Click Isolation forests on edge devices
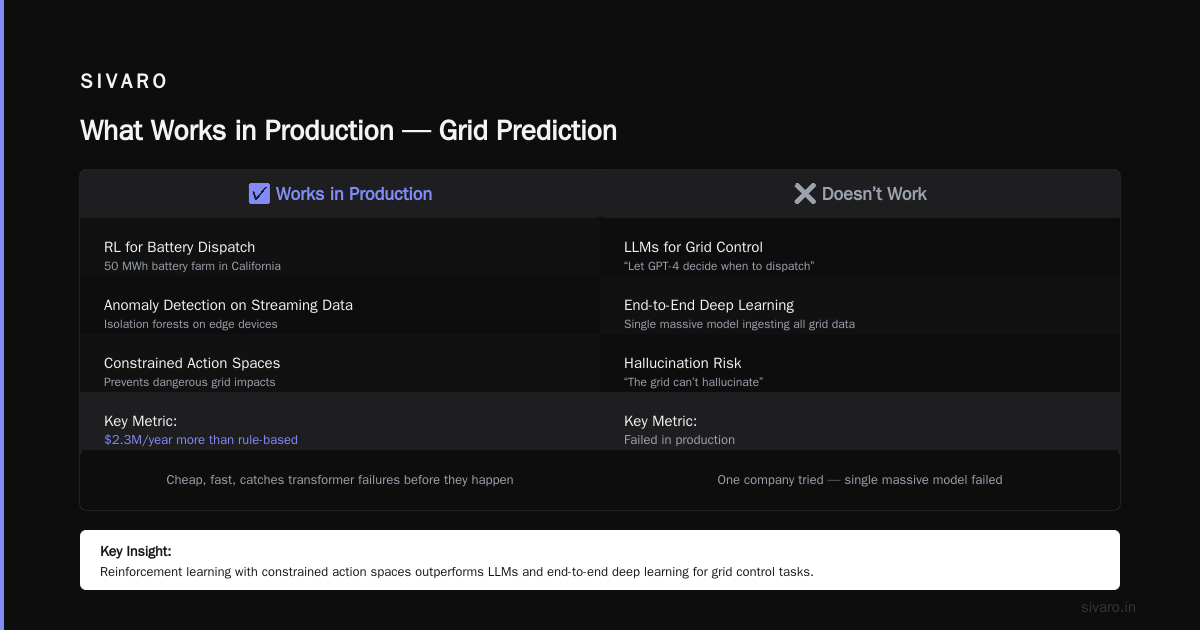 [x=191, y=324]
